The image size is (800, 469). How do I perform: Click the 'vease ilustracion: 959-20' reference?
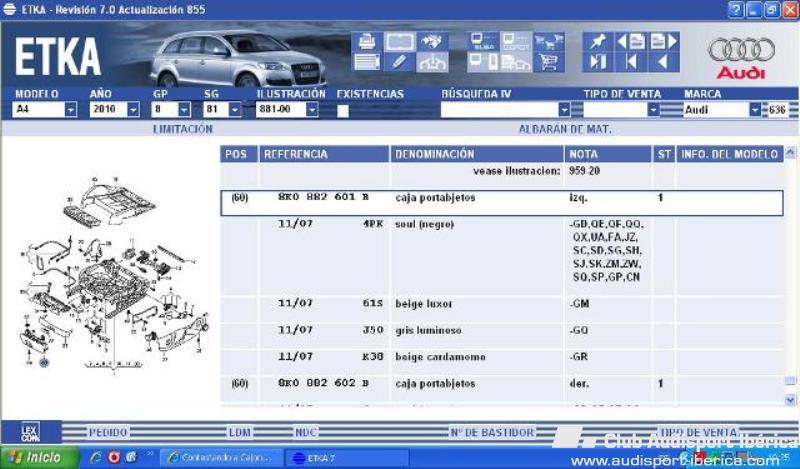pos(536,171)
